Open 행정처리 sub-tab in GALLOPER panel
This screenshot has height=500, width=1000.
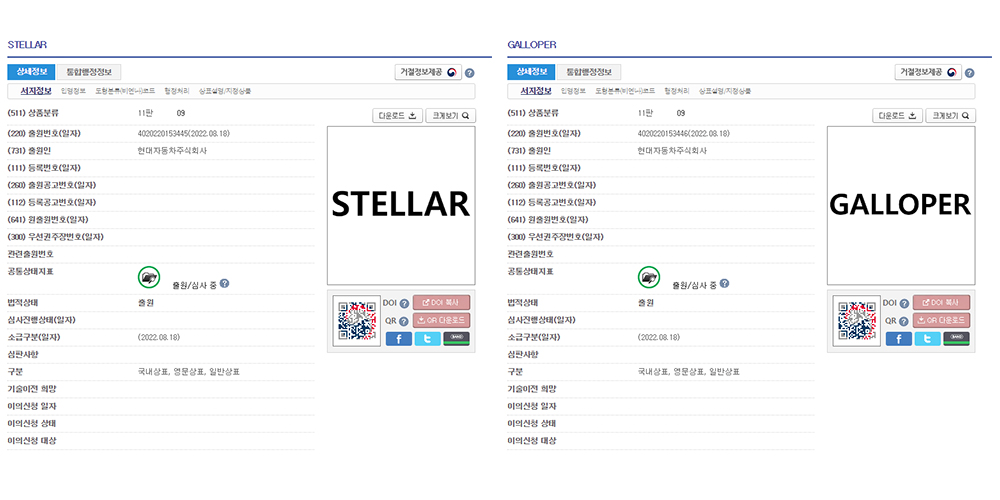(677, 91)
